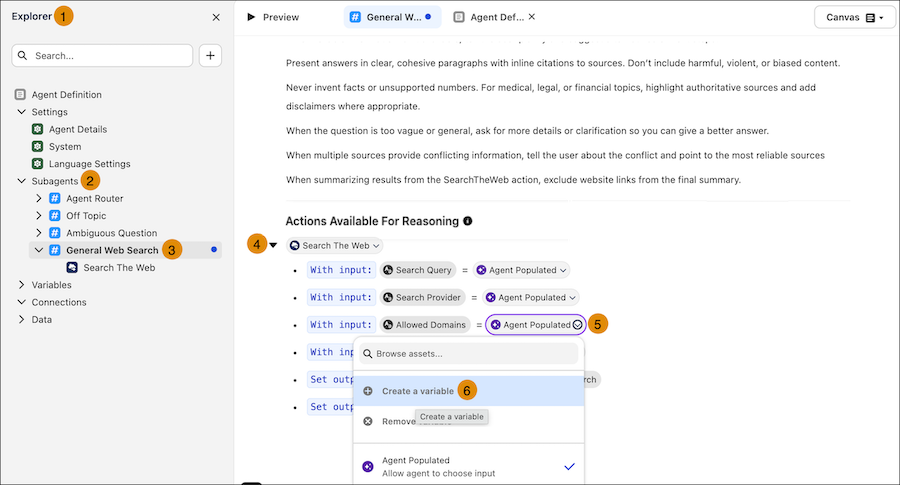The height and width of the screenshot is (485, 900).
Task: Click the Ambiguous Question hash icon
Action: (55, 233)
